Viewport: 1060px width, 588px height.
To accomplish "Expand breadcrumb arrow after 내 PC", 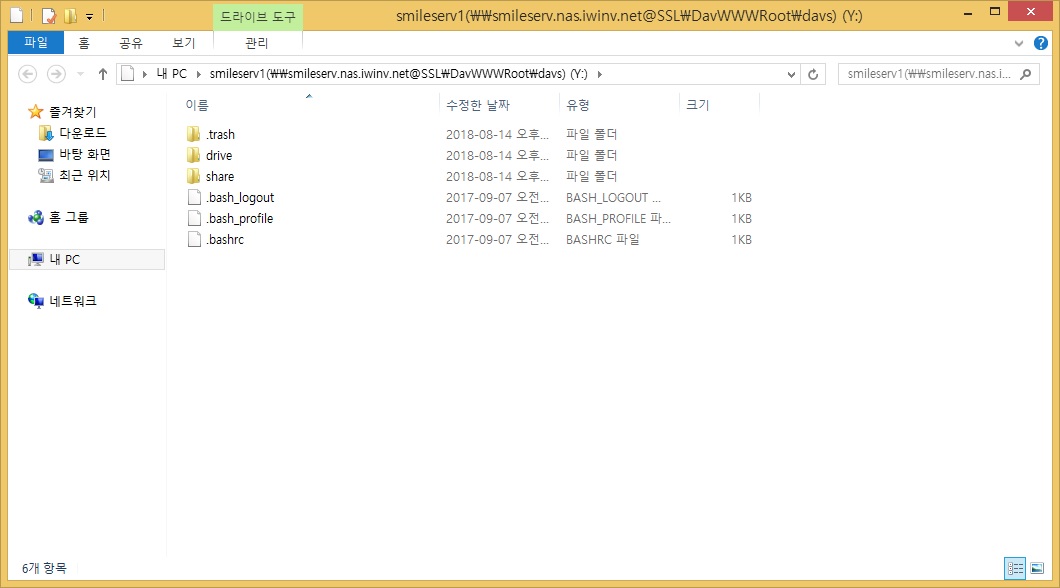I will (199, 74).
